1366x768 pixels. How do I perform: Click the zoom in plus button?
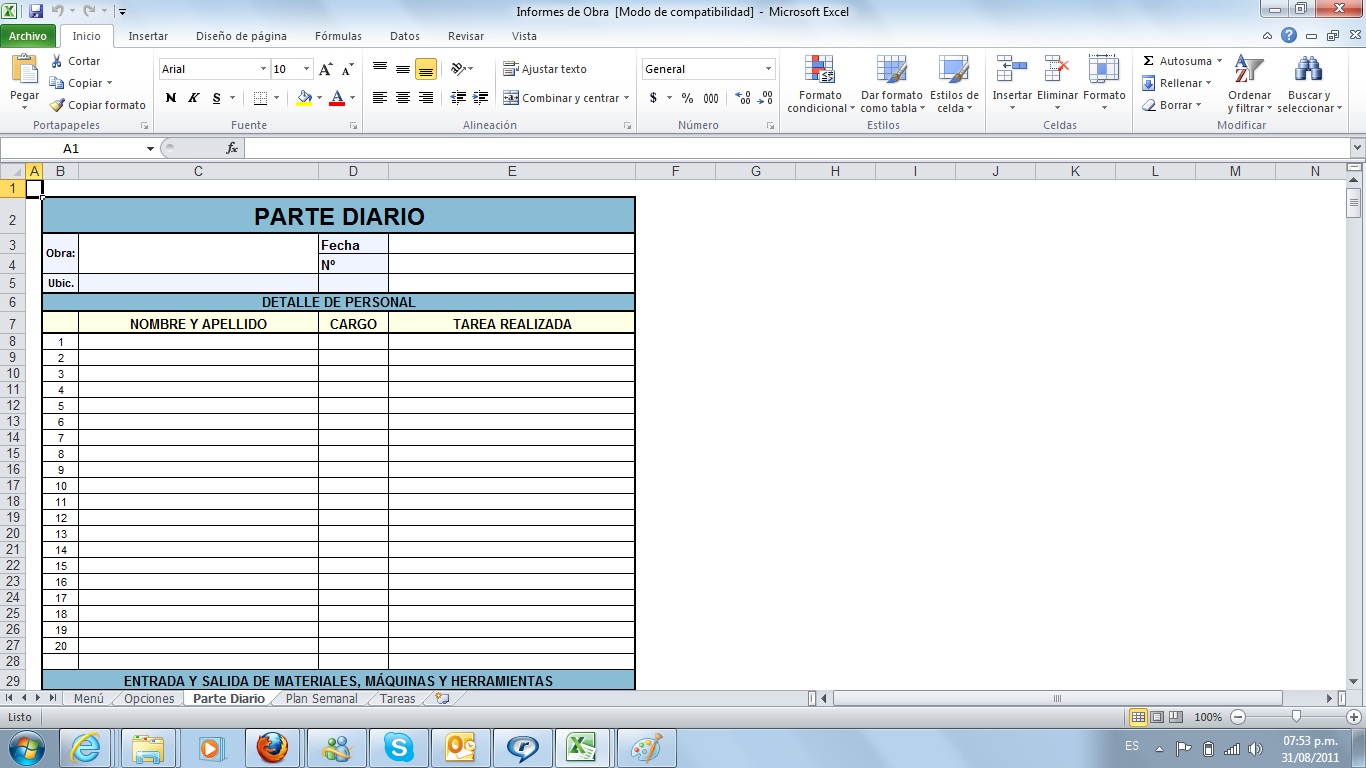(1354, 717)
